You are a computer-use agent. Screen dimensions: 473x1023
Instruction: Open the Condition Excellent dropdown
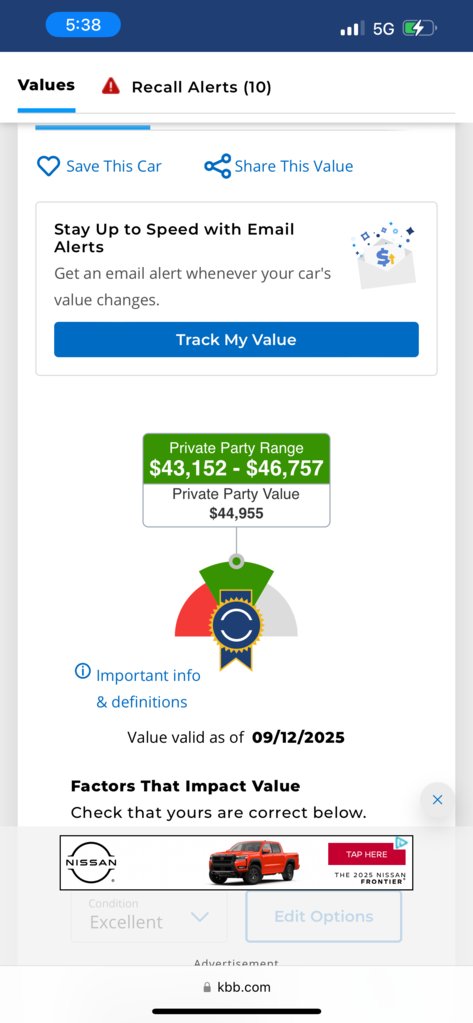149,916
